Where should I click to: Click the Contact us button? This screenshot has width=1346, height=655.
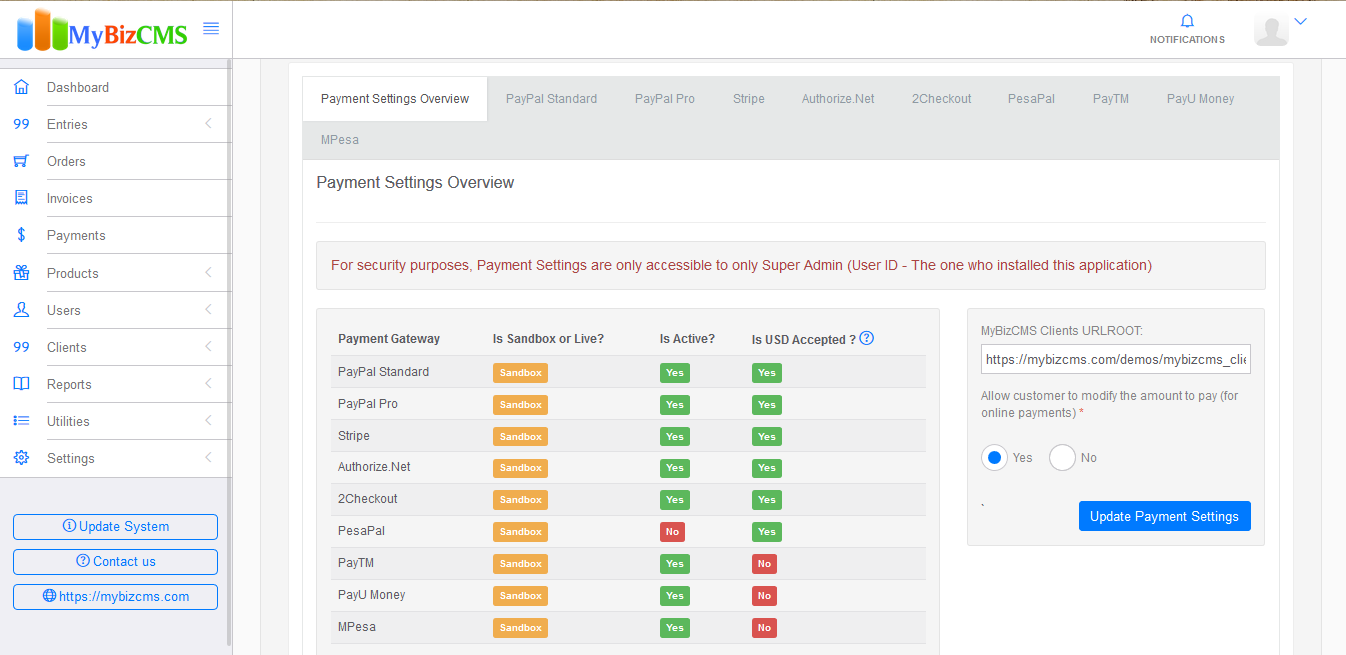tap(115, 562)
